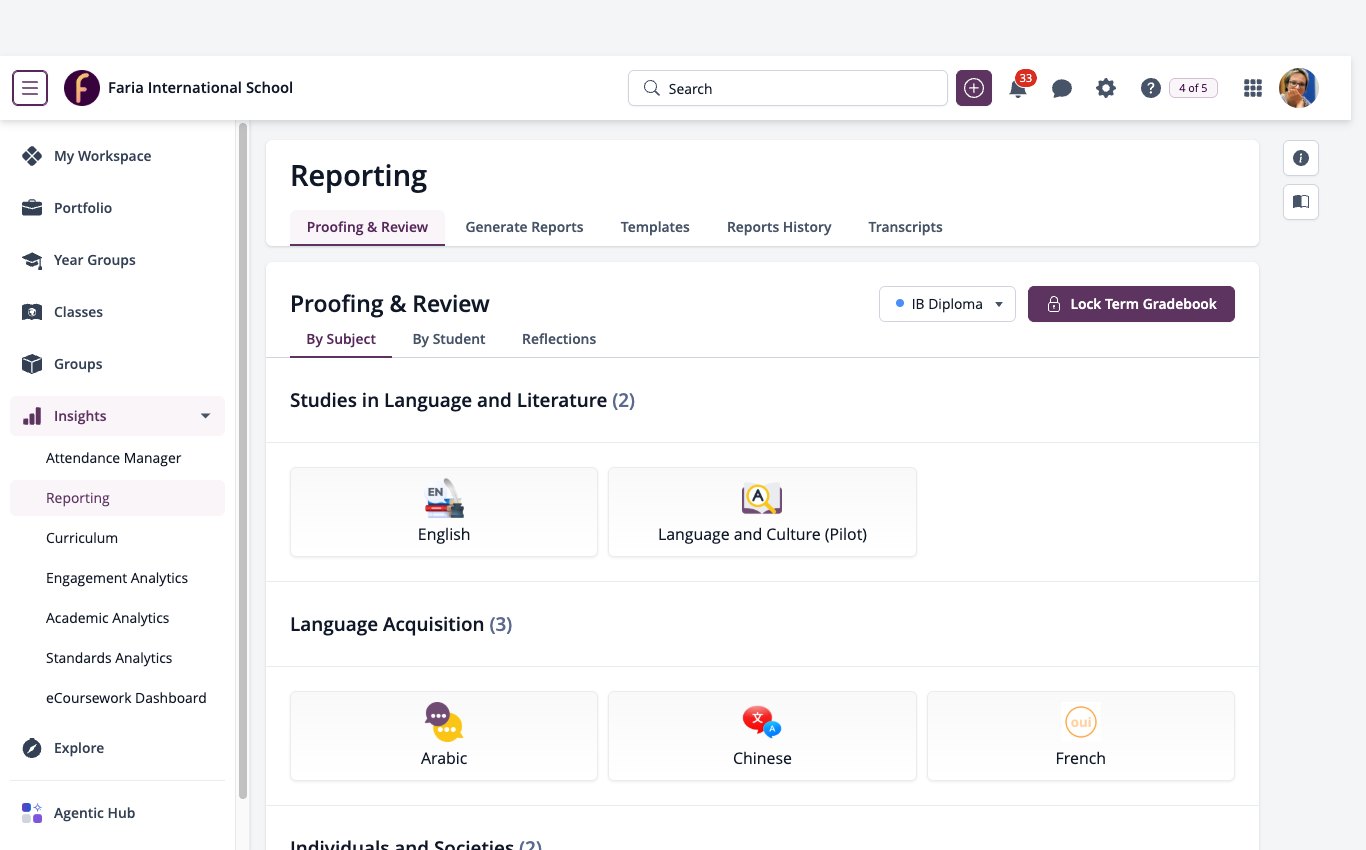The height and width of the screenshot is (850, 1366).
Task: Click the Language Acquisition heading
Action: point(401,624)
